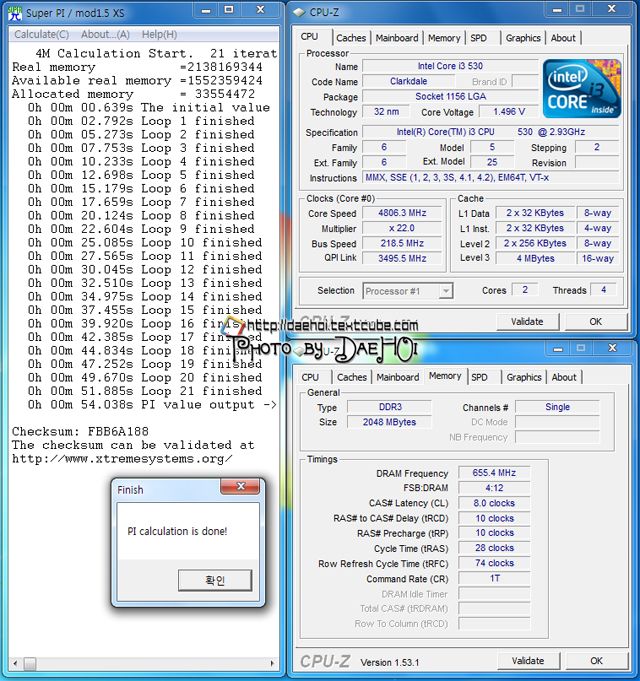Switch to Graphics tab in lower CPU-Z window
This screenshot has width=640, height=681.
[x=524, y=377]
